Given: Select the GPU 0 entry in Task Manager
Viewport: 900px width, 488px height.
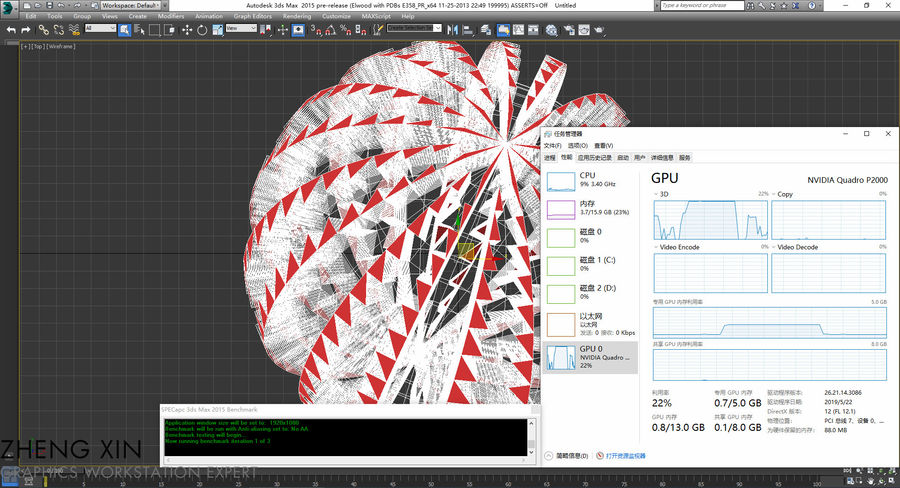Looking at the screenshot, I should (591, 357).
